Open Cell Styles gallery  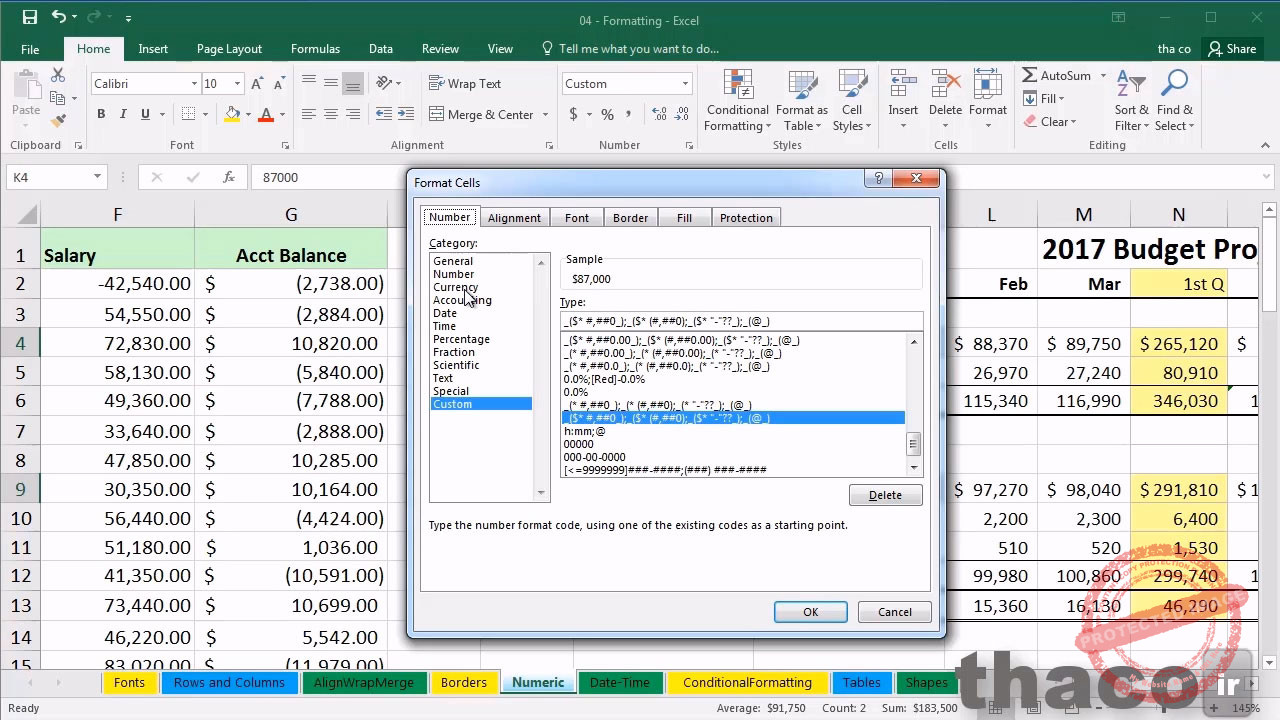tap(852, 101)
